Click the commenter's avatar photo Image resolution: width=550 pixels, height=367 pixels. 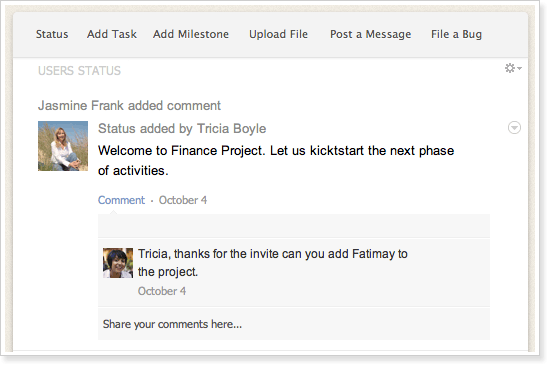(118, 263)
